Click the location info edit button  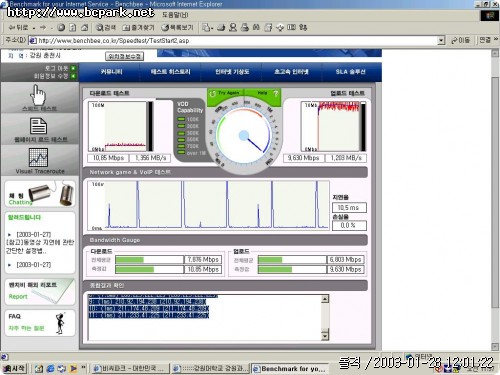click(x=125, y=56)
